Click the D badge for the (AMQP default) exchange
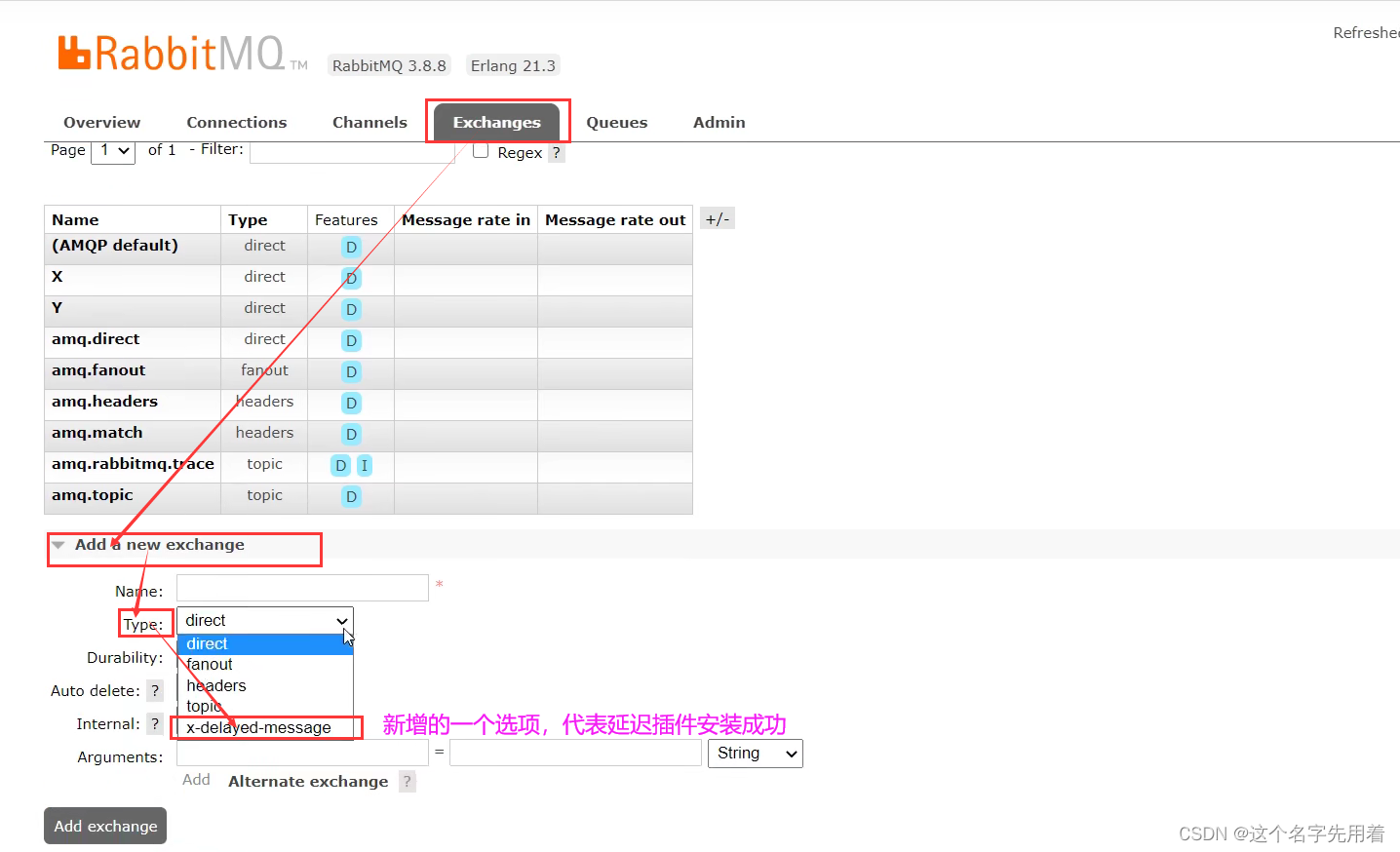Image resolution: width=1400 pixels, height=852 pixels. [x=351, y=247]
